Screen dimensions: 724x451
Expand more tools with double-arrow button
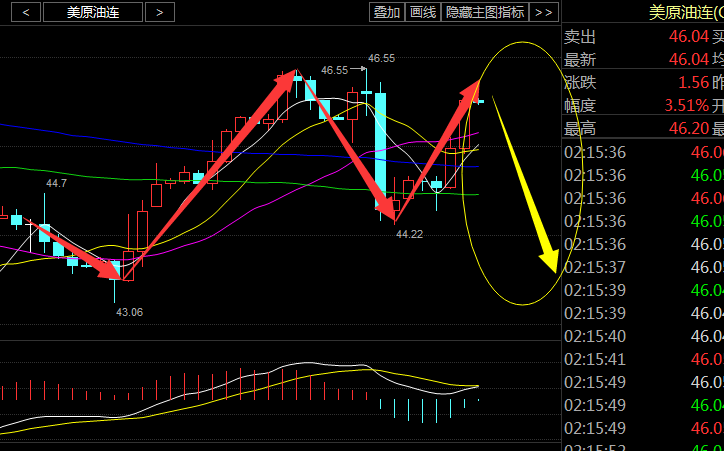544,13
